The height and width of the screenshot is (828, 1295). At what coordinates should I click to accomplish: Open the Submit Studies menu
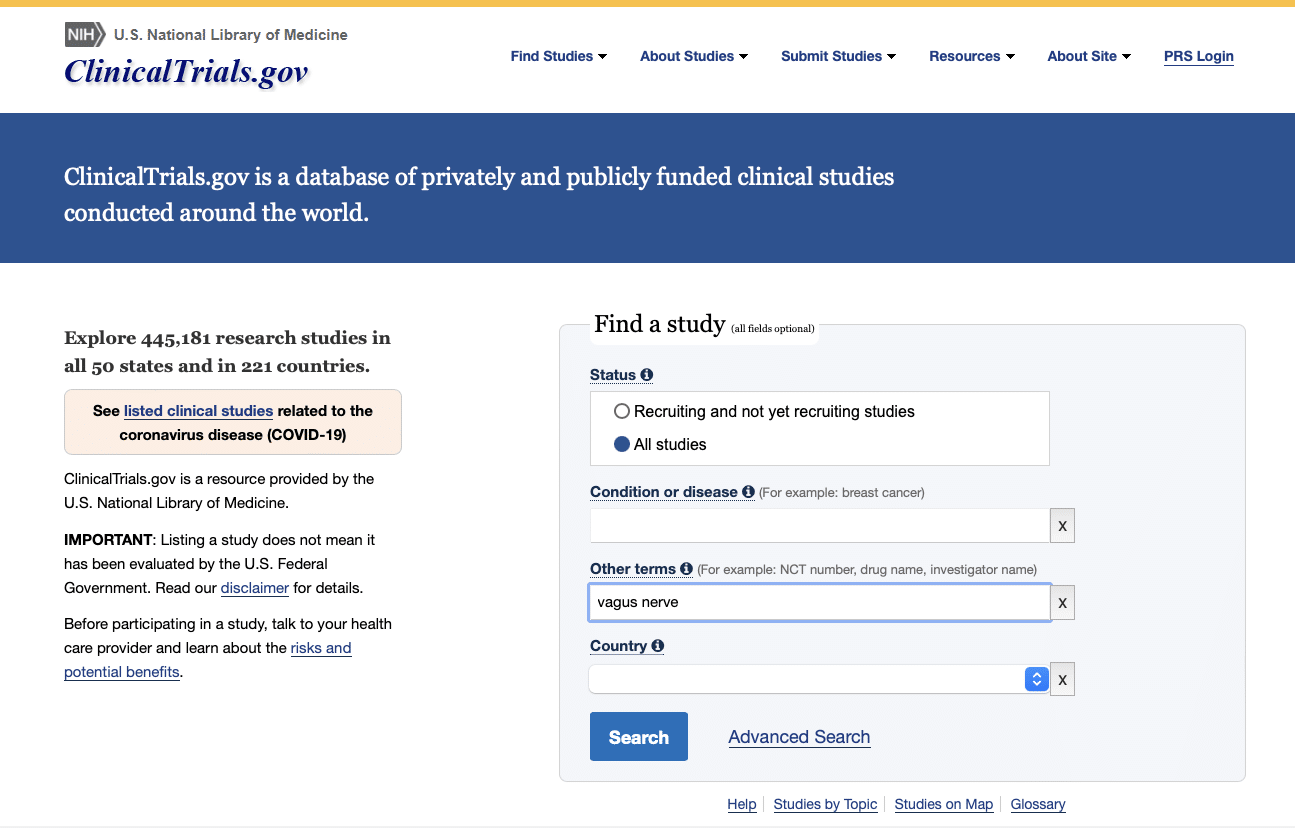click(839, 56)
